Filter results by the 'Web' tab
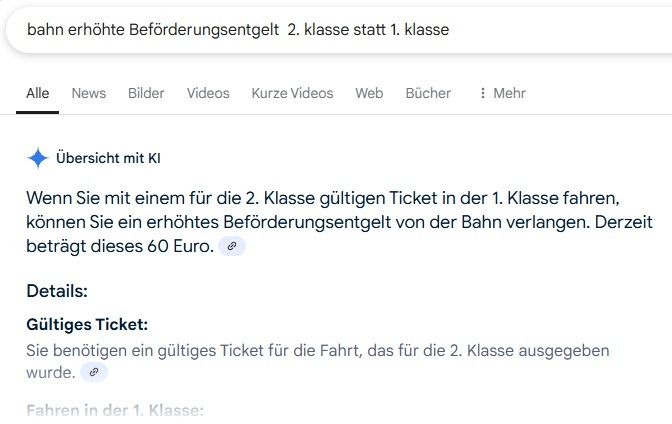The height and width of the screenshot is (424, 672). (369, 93)
